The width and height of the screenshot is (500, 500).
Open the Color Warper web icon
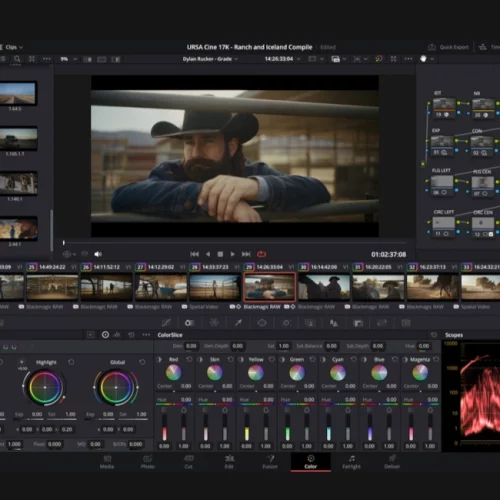214,323
